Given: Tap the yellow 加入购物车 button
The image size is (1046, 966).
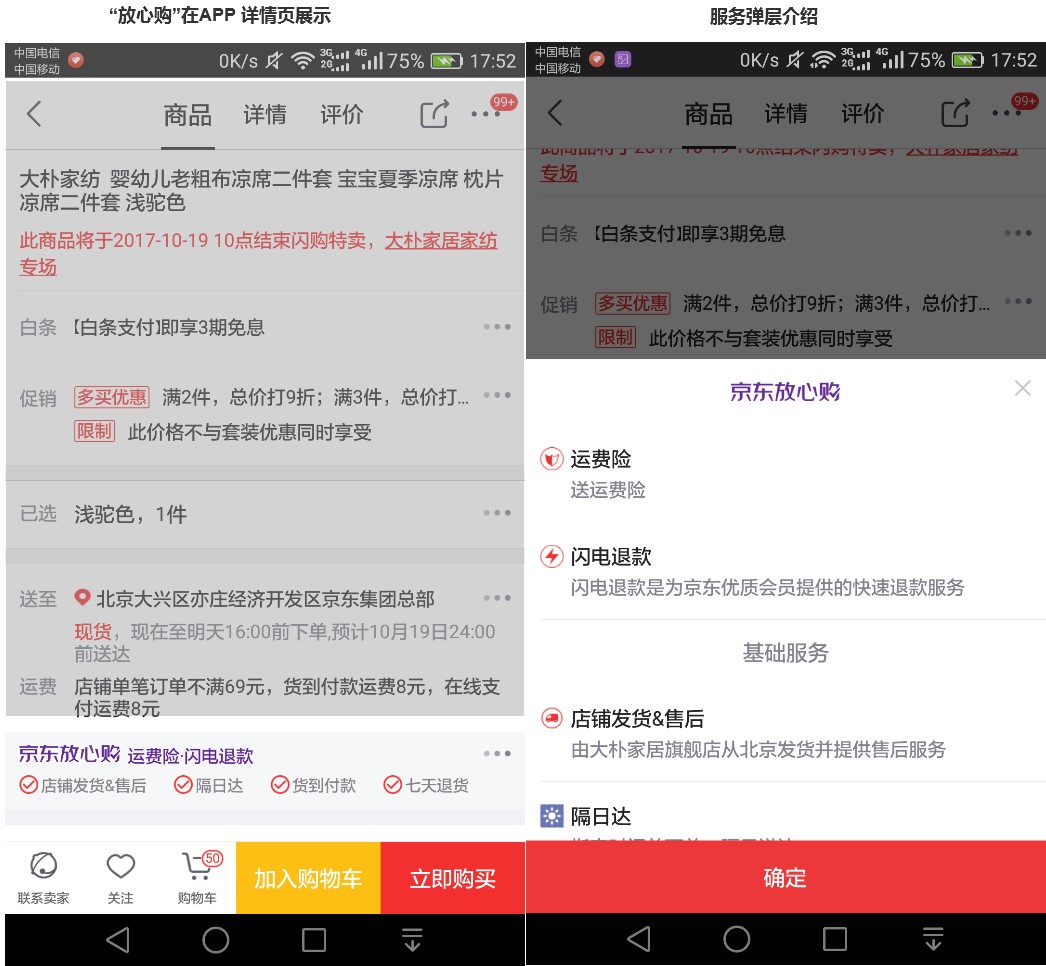Looking at the screenshot, I should (308, 878).
